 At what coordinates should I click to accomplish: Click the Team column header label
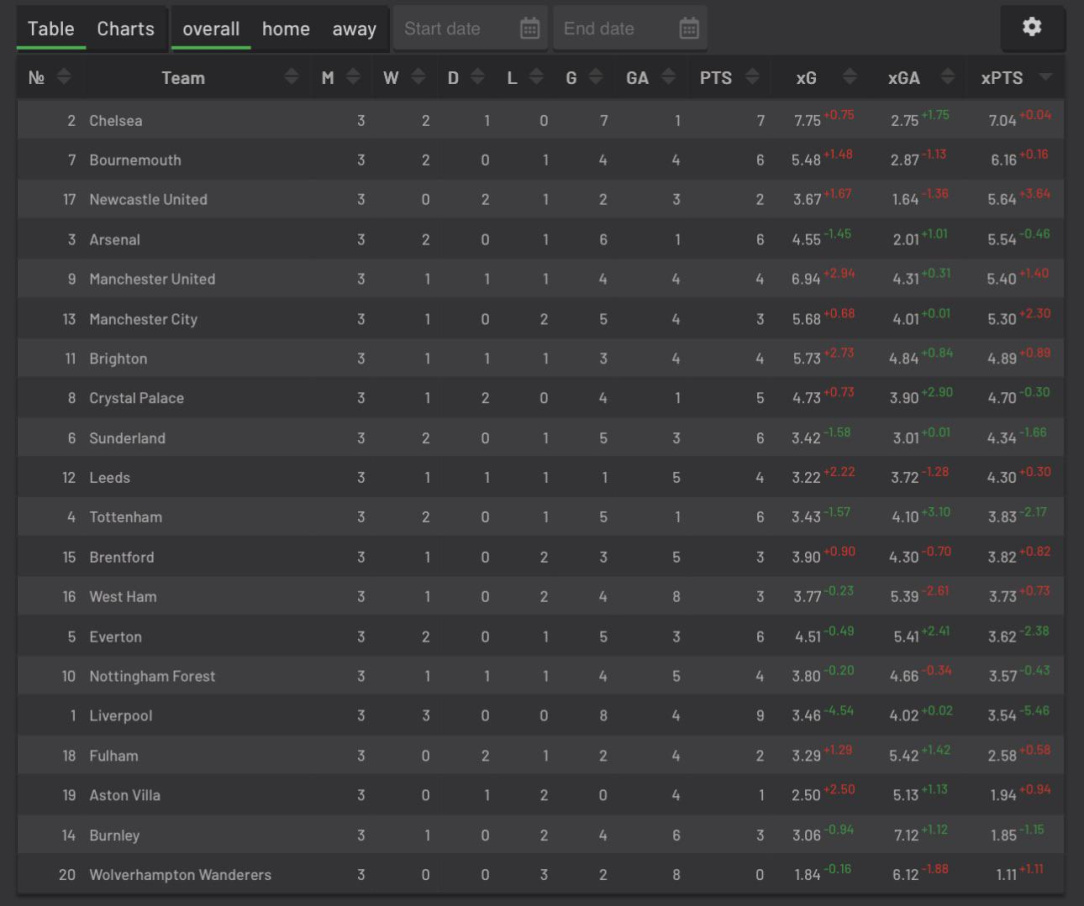click(183, 78)
